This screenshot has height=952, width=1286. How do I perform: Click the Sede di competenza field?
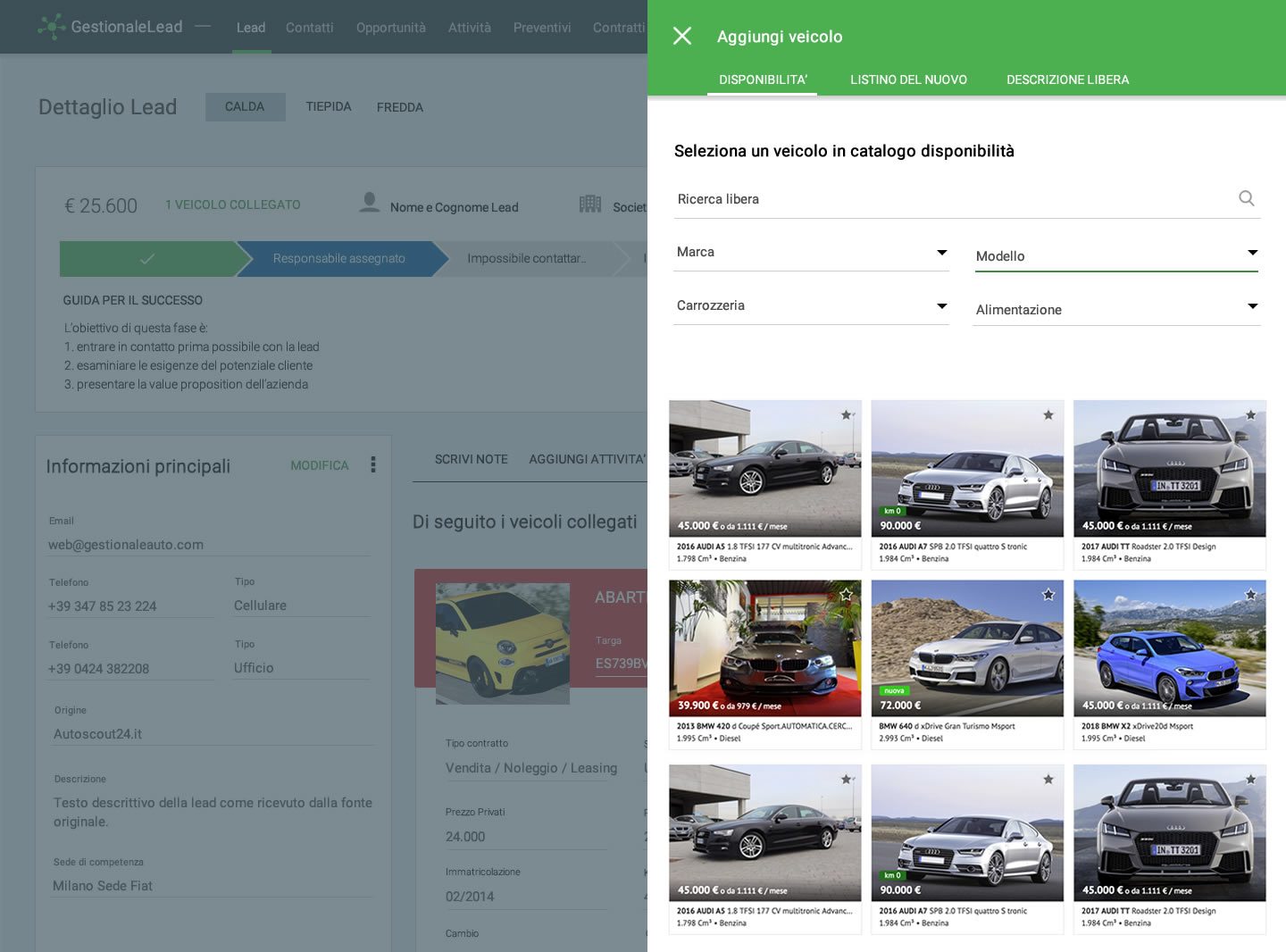tap(213, 886)
